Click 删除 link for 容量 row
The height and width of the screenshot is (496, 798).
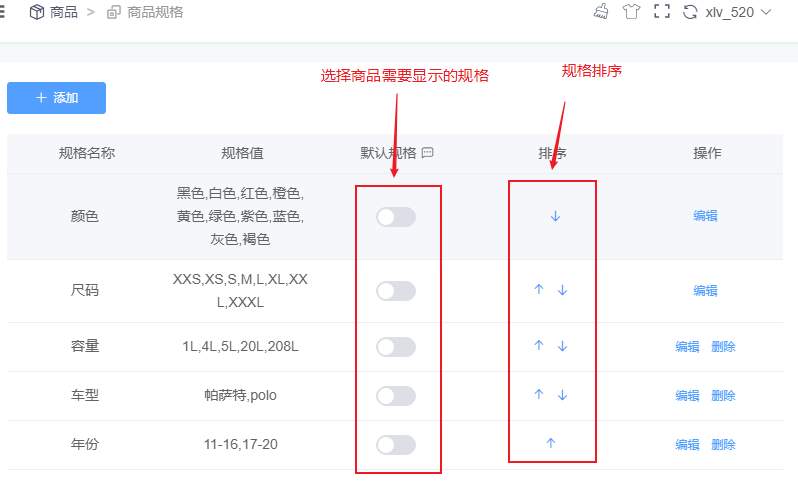pos(723,346)
